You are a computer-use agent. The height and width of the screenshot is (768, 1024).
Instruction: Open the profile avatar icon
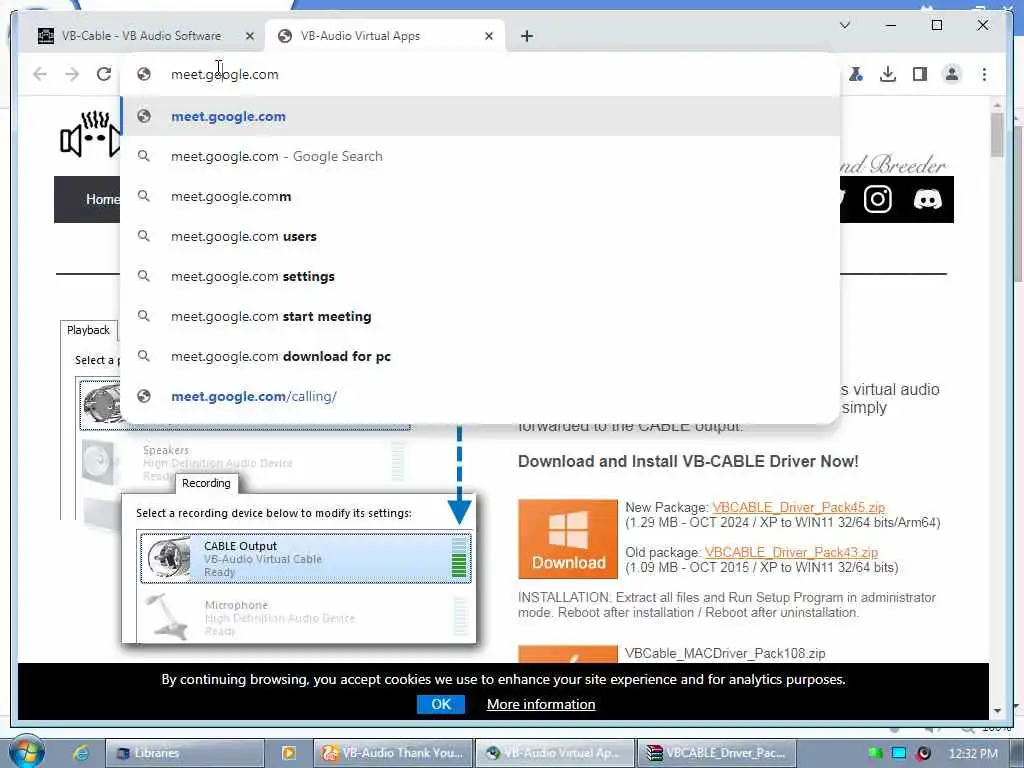point(952,74)
